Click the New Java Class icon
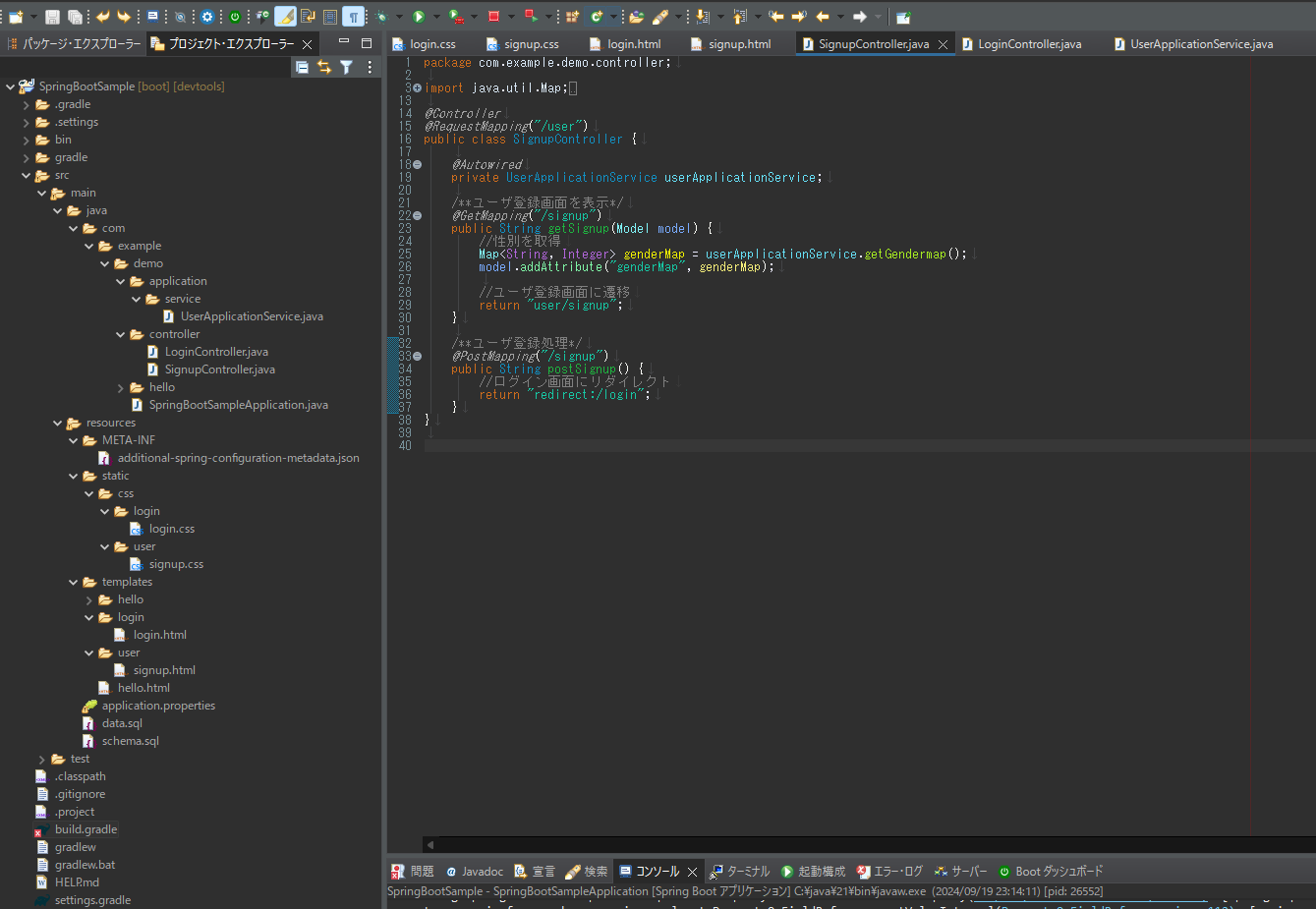The height and width of the screenshot is (909, 1316). (x=597, y=16)
